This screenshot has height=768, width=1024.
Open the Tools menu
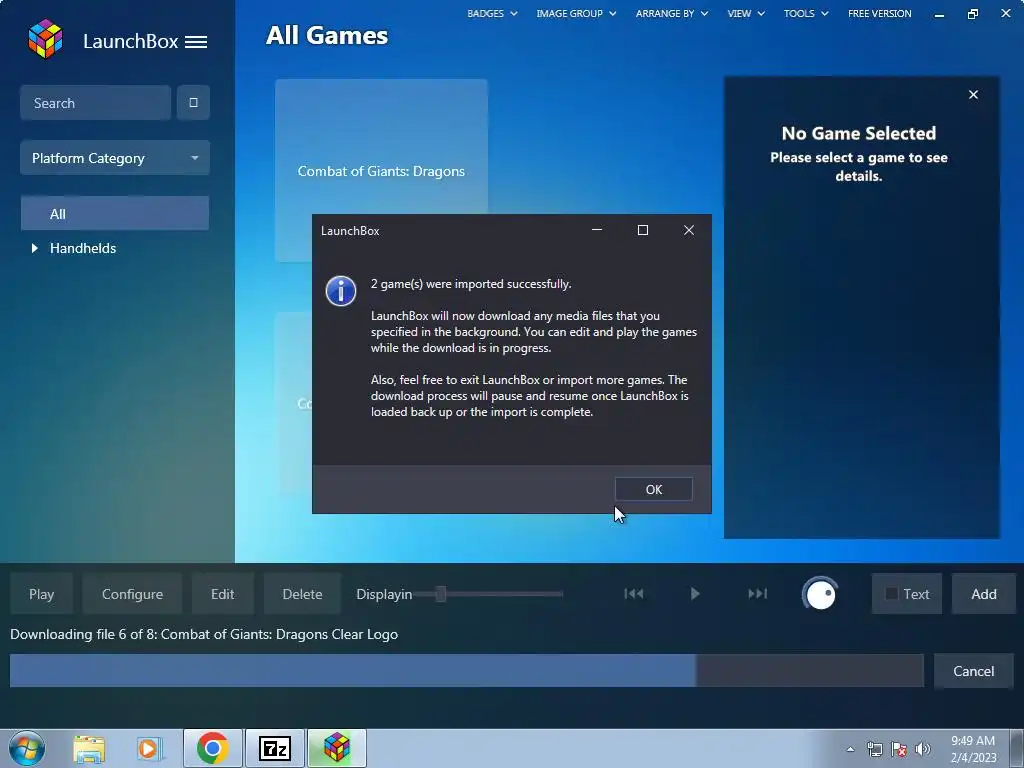pos(806,13)
